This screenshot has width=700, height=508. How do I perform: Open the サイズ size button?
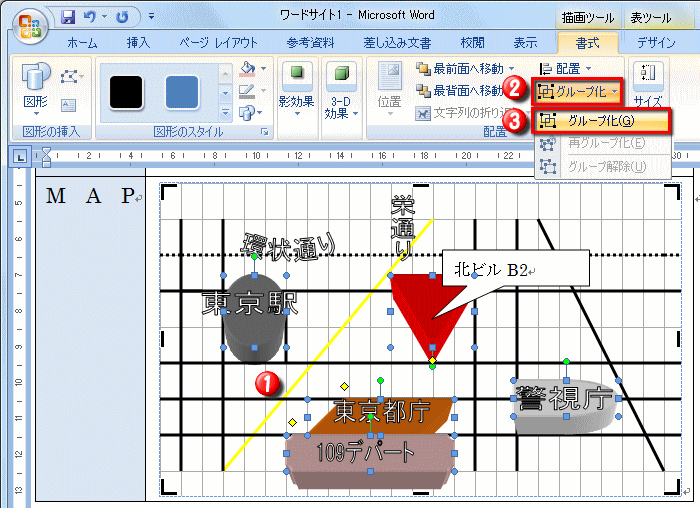pyautogui.click(x=648, y=85)
